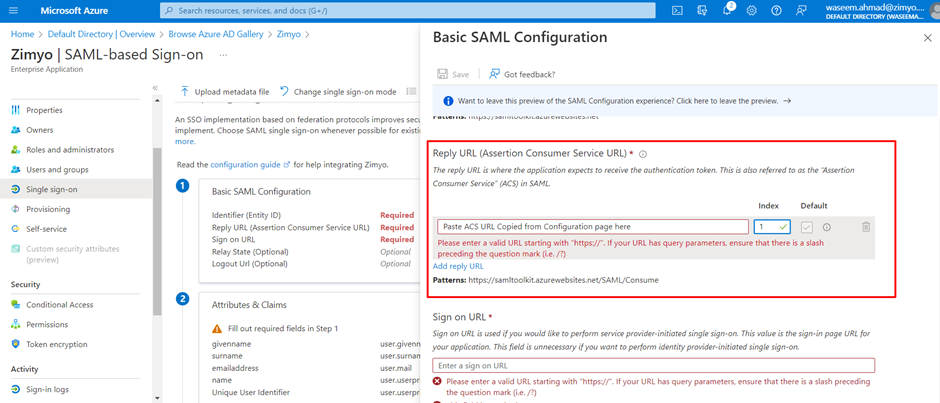Image resolution: width=940 pixels, height=403 pixels.
Task: Open Self-service in the sidebar
Action: (46, 229)
